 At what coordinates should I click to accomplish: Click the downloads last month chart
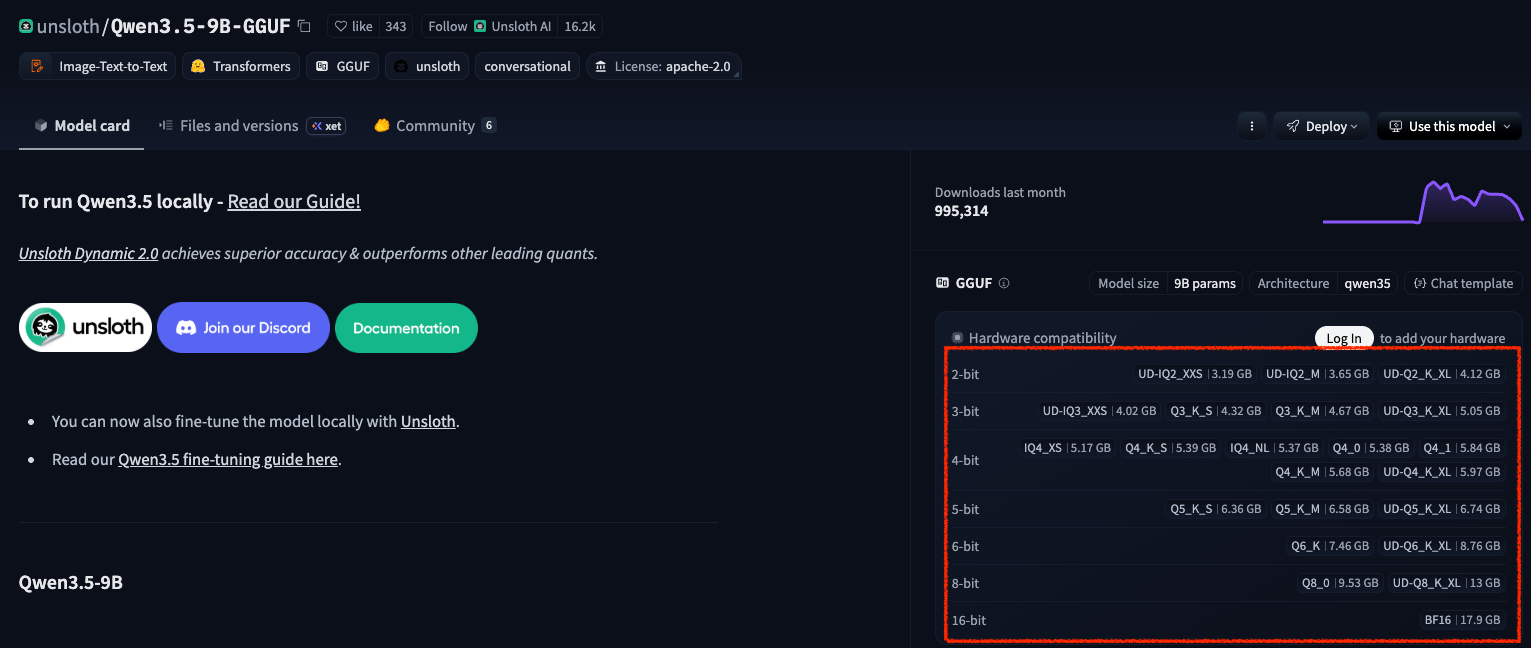coord(1423,201)
